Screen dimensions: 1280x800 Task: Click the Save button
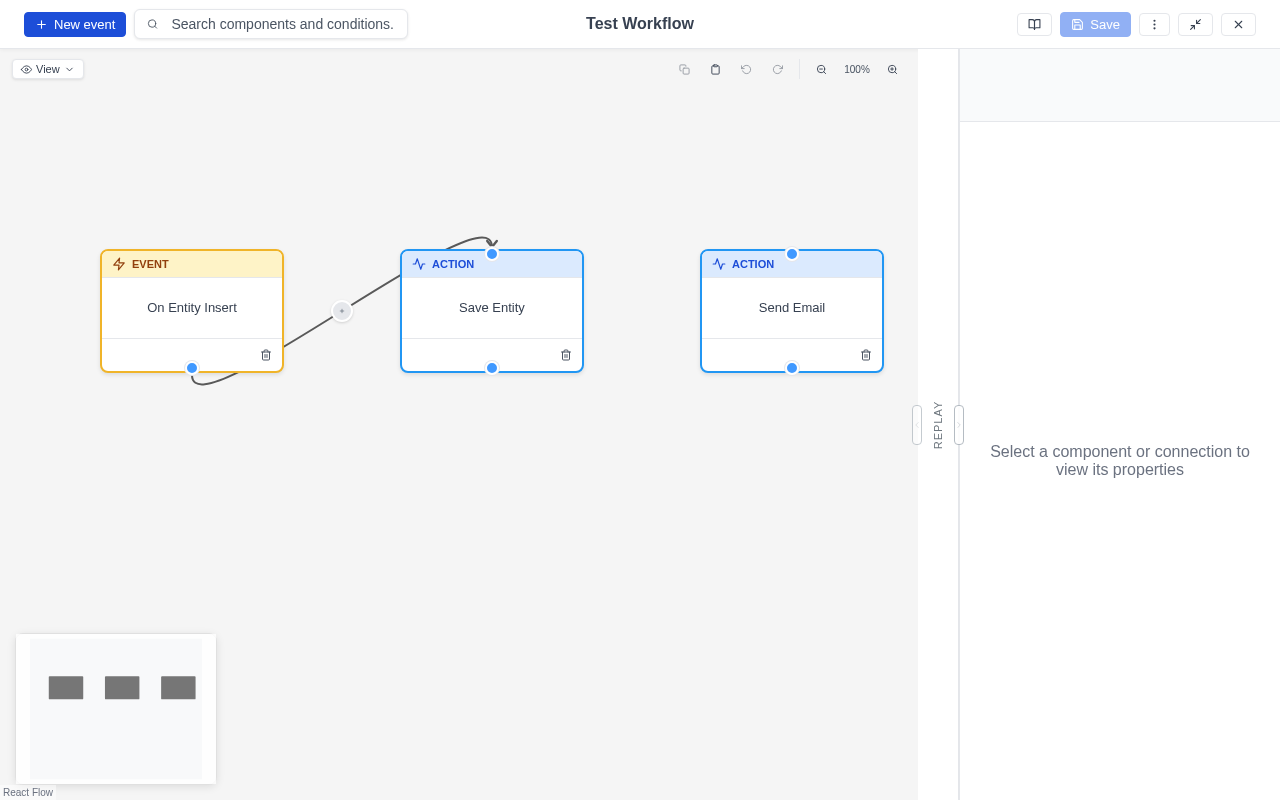1095,24
